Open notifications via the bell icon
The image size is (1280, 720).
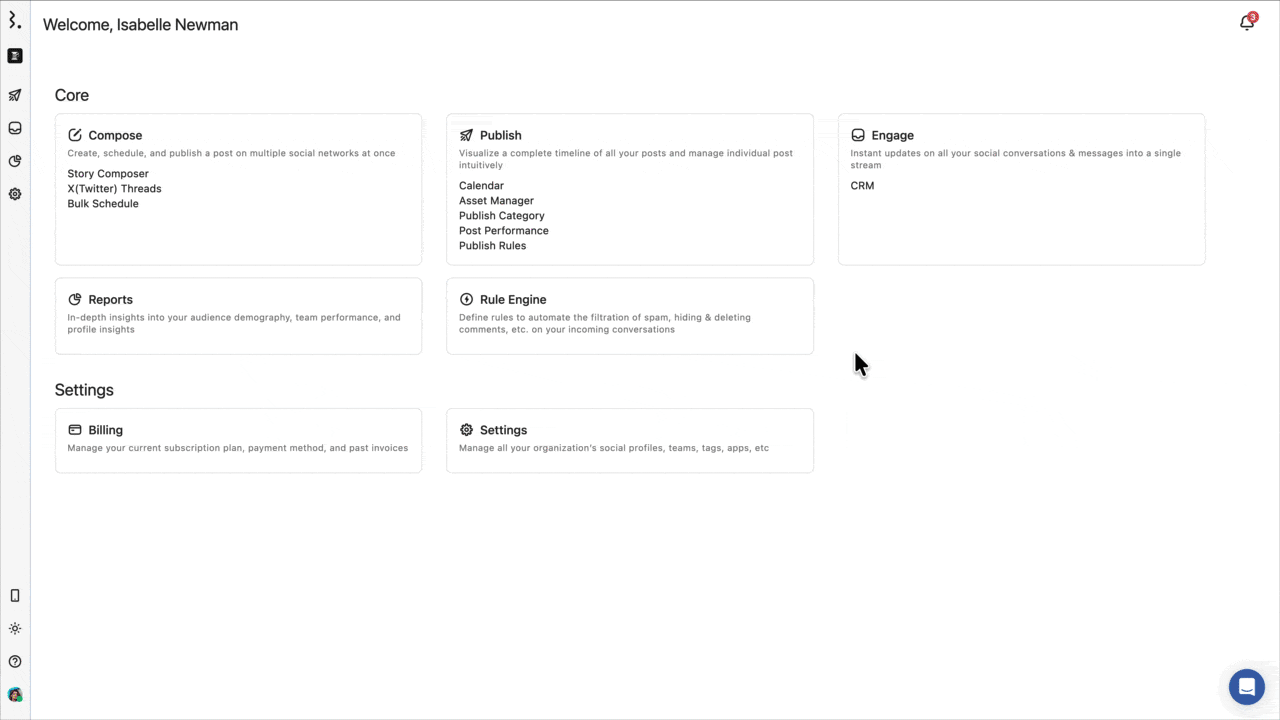coord(1246,22)
